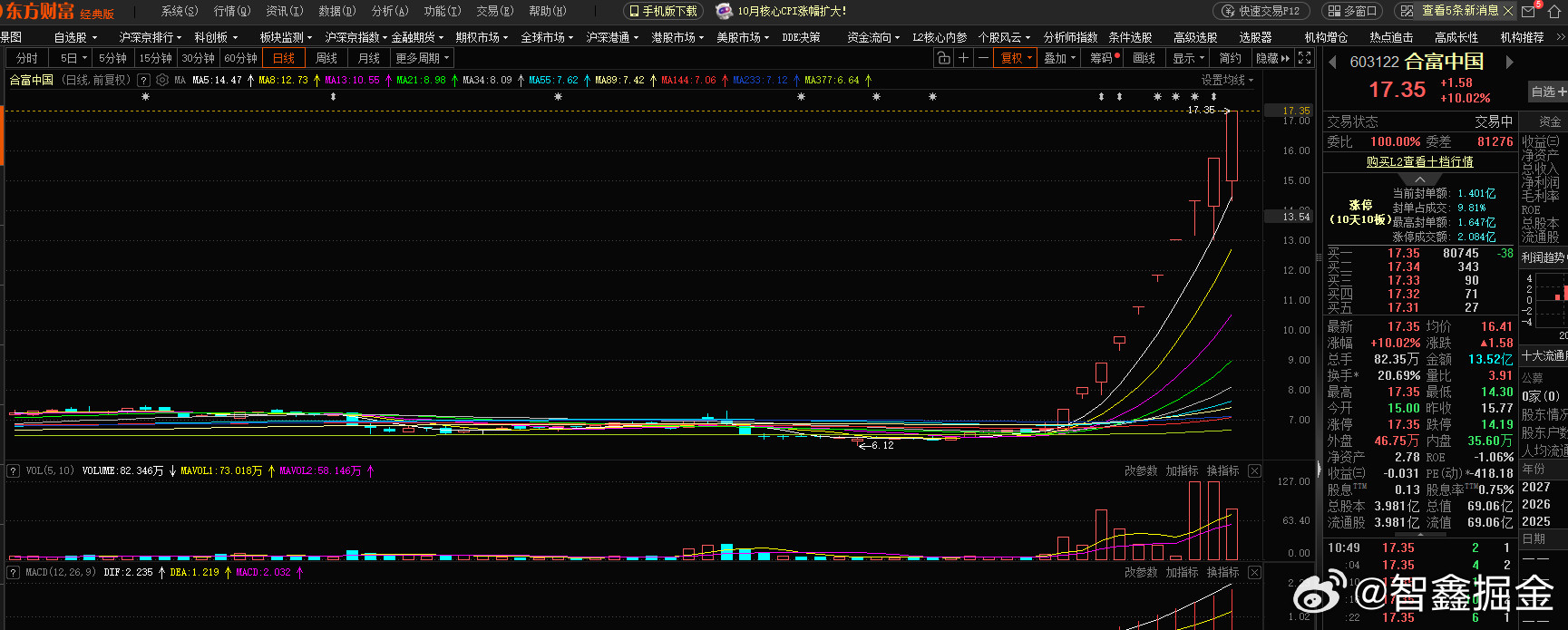Collapse order book with up chevron
The image size is (1568, 630).
pyautogui.click(x=1420, y=179)
